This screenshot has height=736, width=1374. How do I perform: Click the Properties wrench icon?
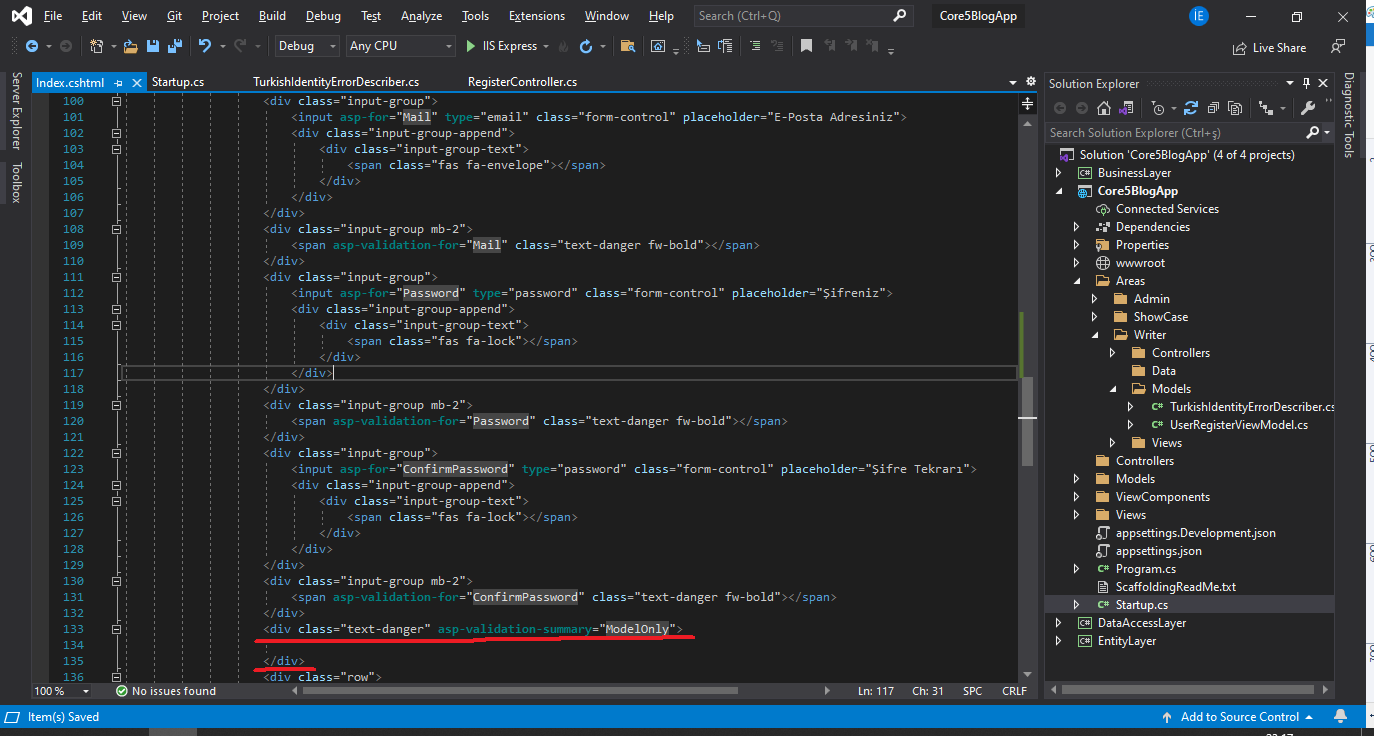pos(1307,108)
